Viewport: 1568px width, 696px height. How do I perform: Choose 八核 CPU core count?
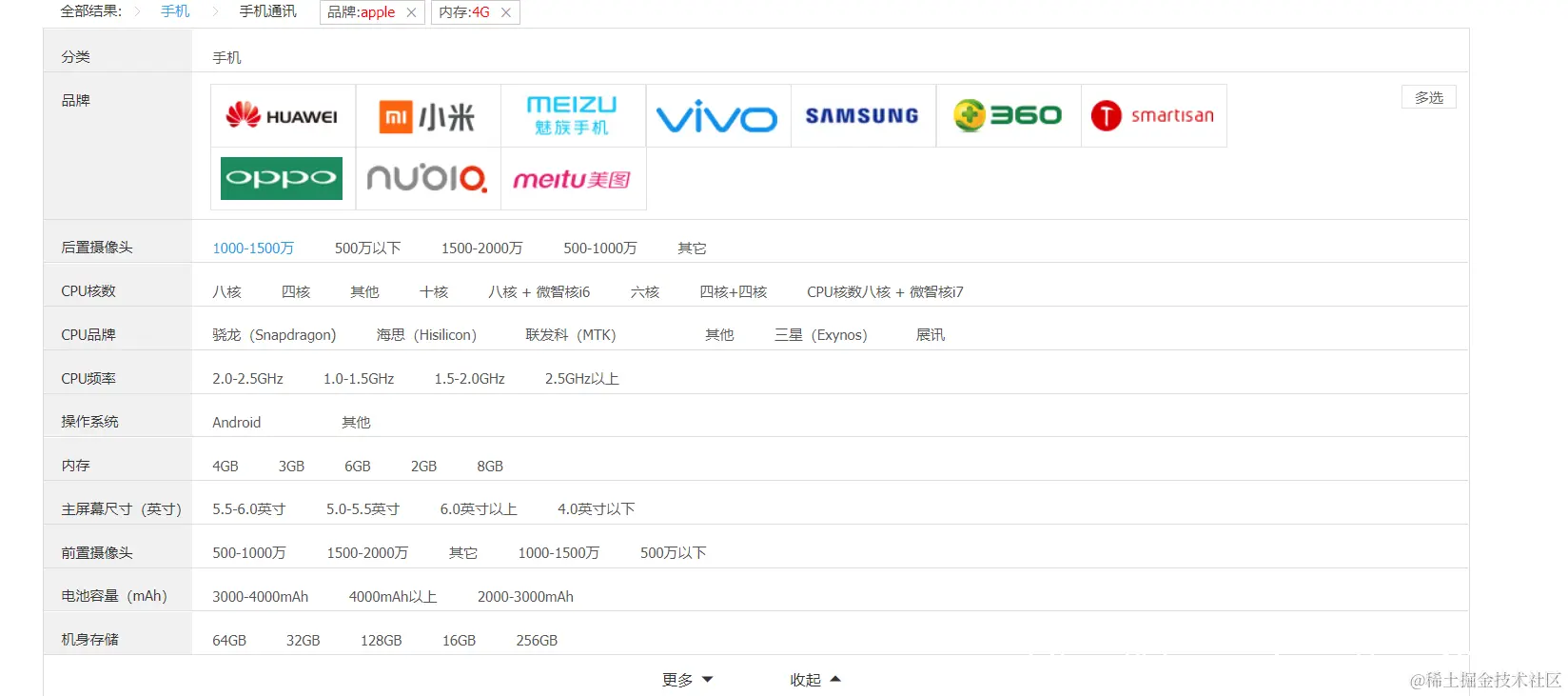click(226, 292)
